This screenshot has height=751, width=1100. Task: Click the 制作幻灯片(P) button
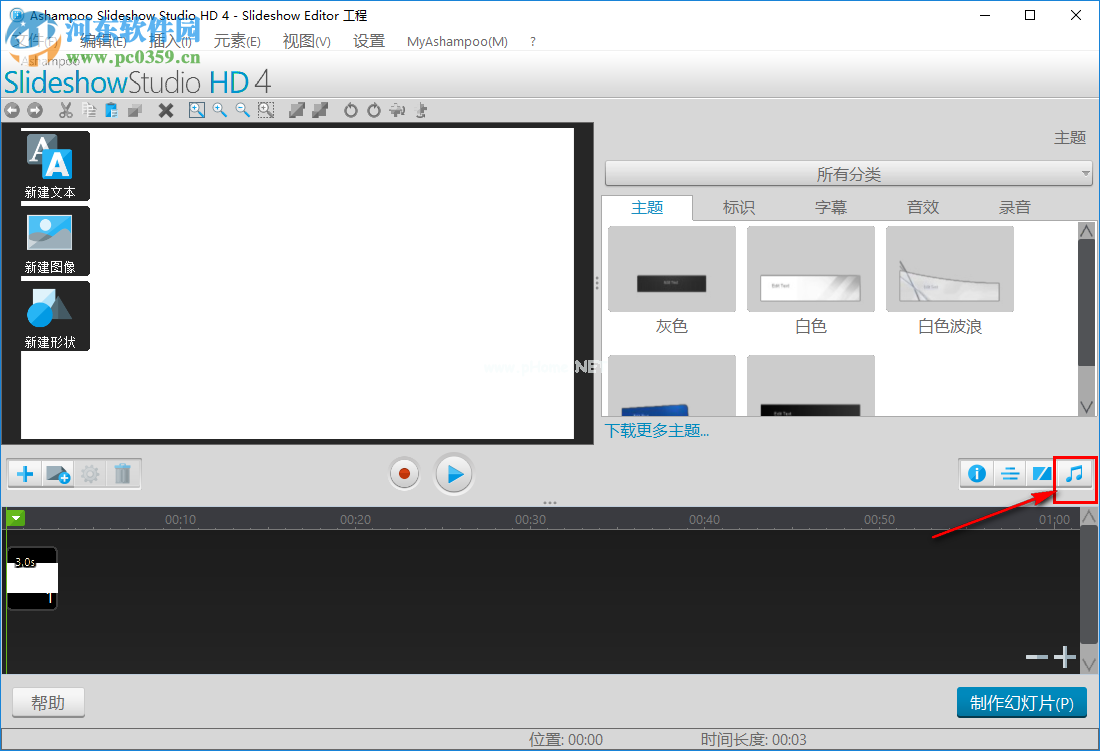coord(1021,702)
